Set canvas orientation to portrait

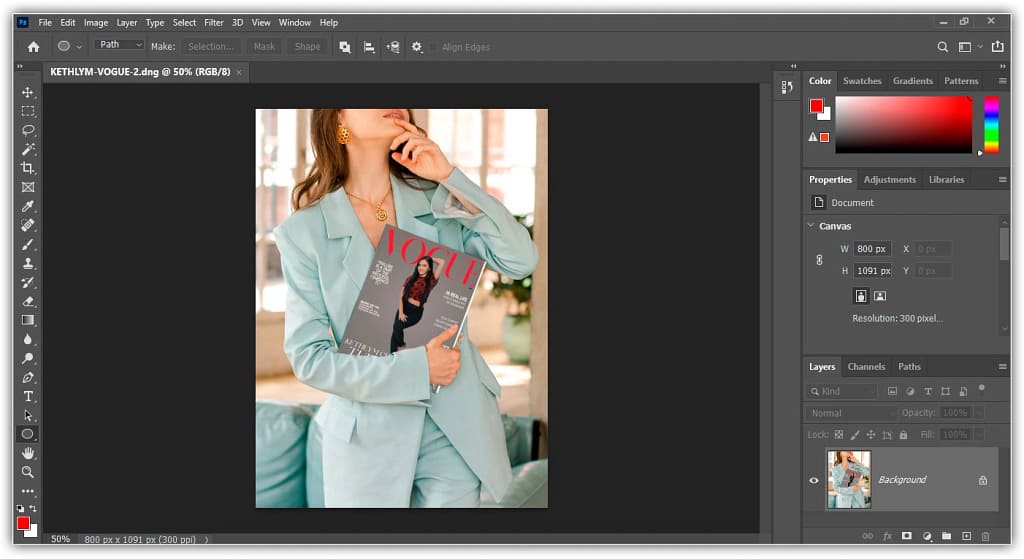pos(861,296)
